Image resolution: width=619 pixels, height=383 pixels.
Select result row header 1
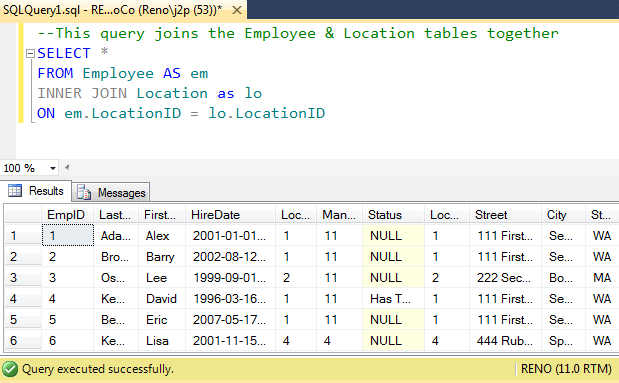coord(23,236)
